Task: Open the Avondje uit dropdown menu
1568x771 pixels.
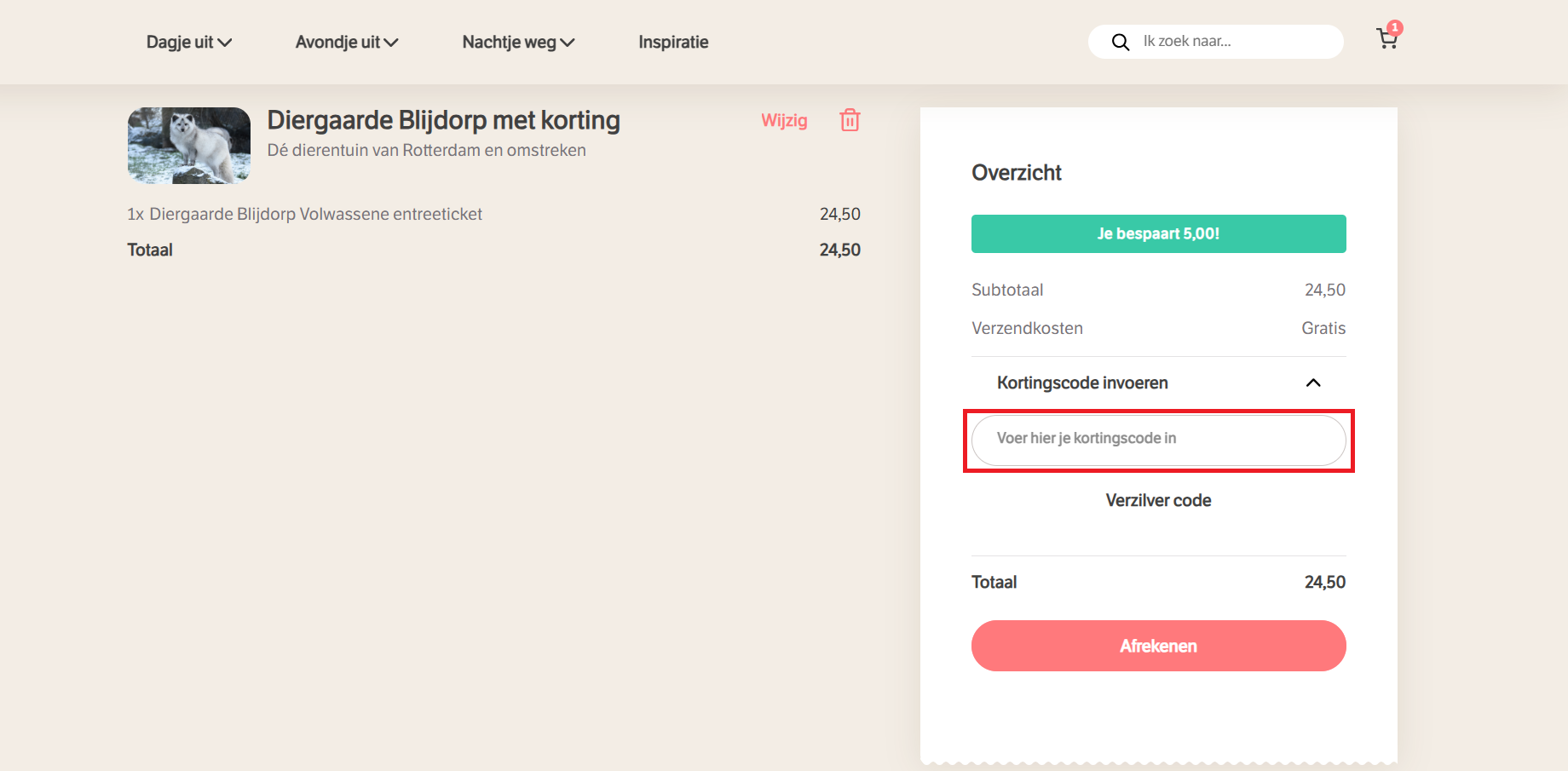Action: pyautogui.click(x=346, y=42)
